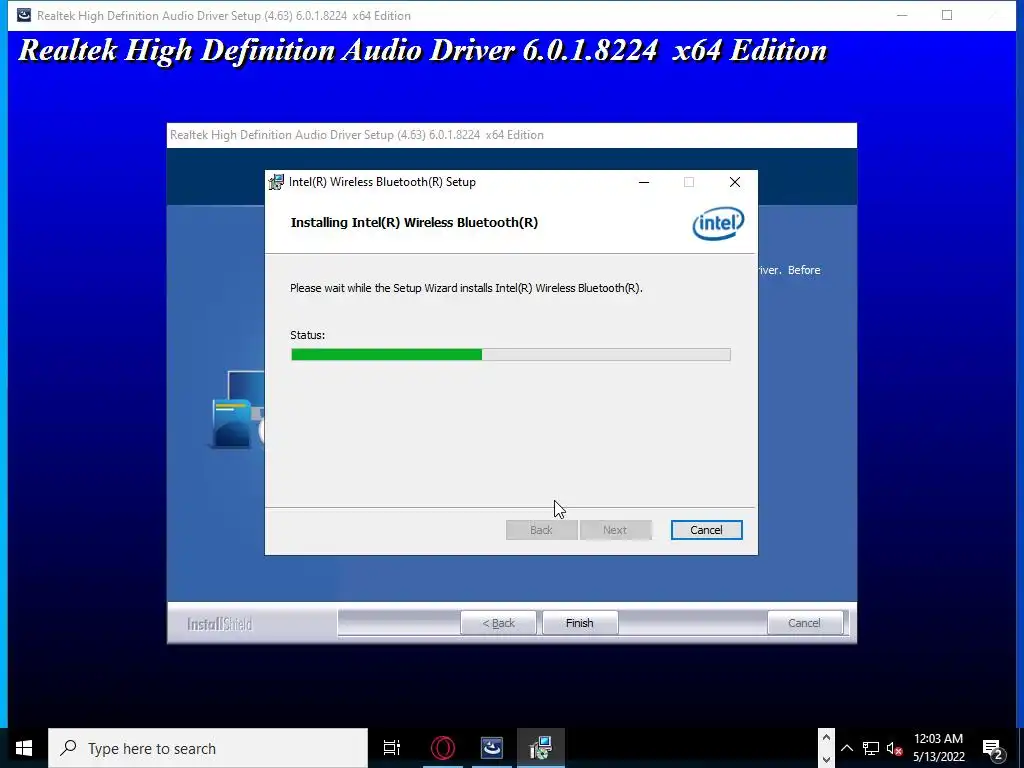Viewport: 1024px width, 768px height.
Task: Click the Intel setup installer icon in title bar
Action: 277,182
